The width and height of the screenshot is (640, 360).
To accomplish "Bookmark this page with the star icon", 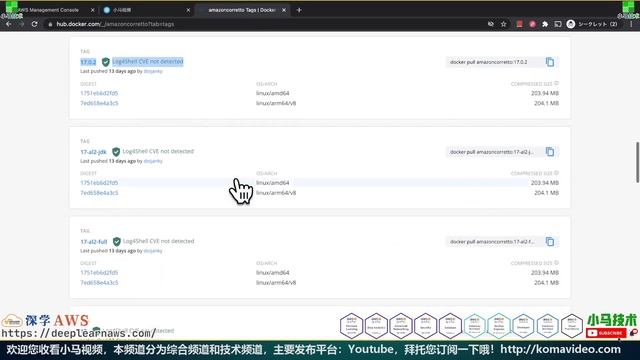I will pos(504,24).
